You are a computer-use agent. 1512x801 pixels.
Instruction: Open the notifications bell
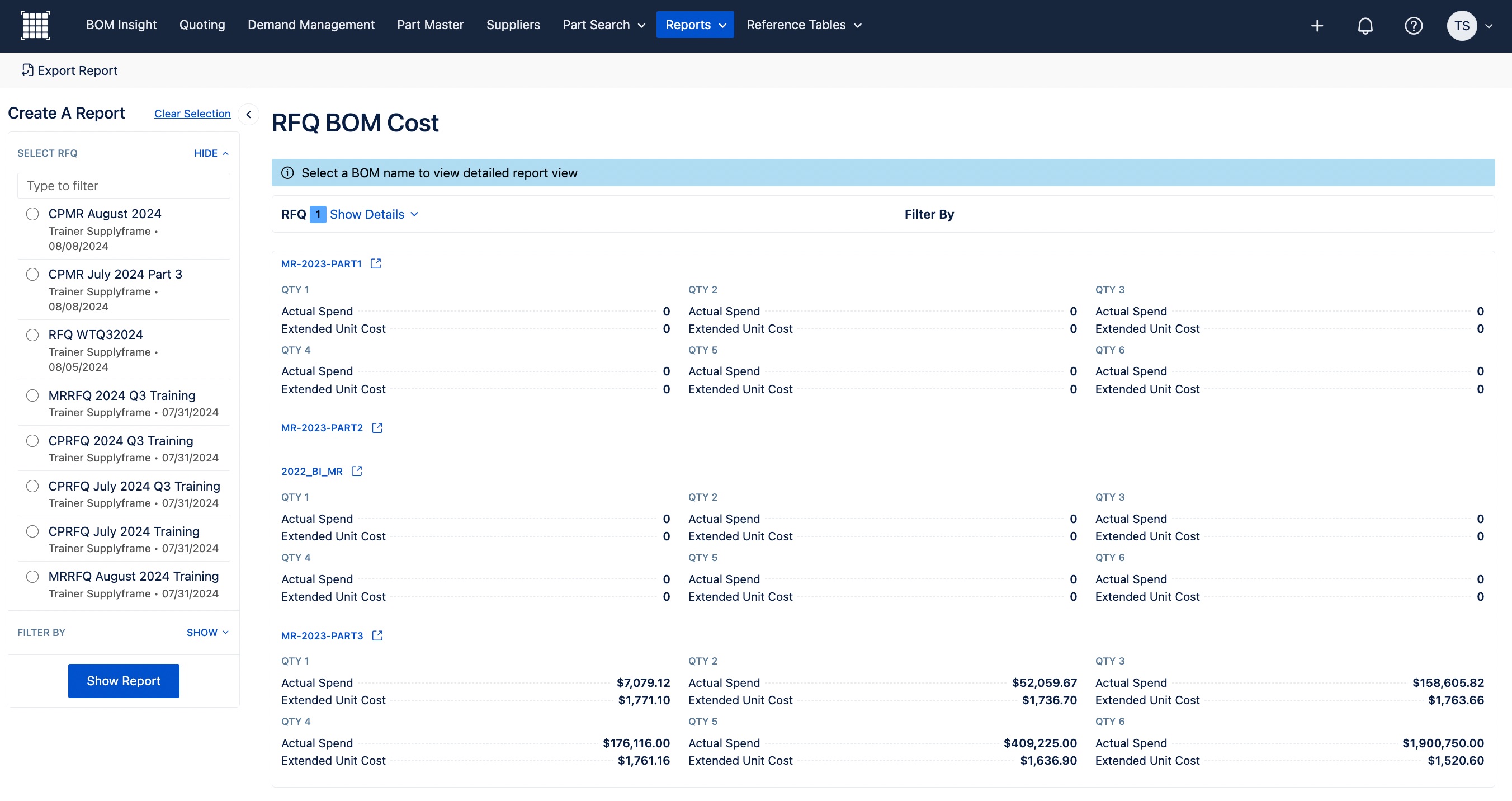[1365, 26]
